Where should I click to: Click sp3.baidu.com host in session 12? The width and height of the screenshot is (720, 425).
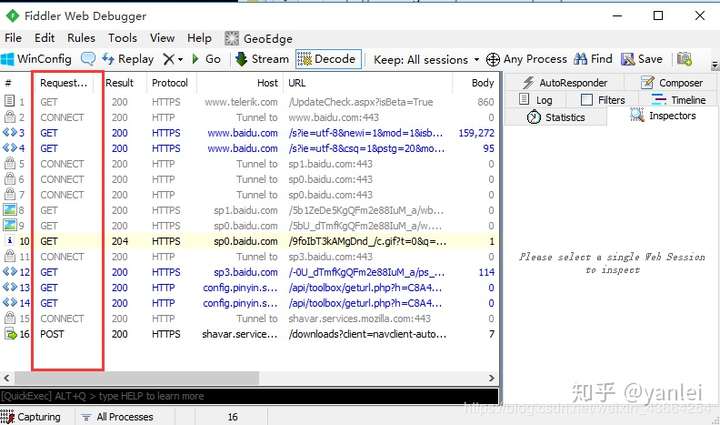(x=246, y=272)
